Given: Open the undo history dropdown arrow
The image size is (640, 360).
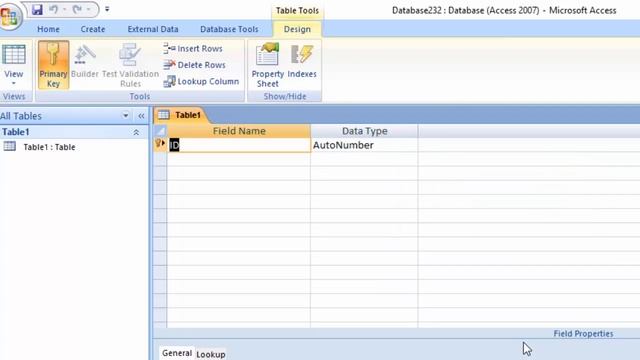Looking at the screenshot, I should (x=64, y=9).
